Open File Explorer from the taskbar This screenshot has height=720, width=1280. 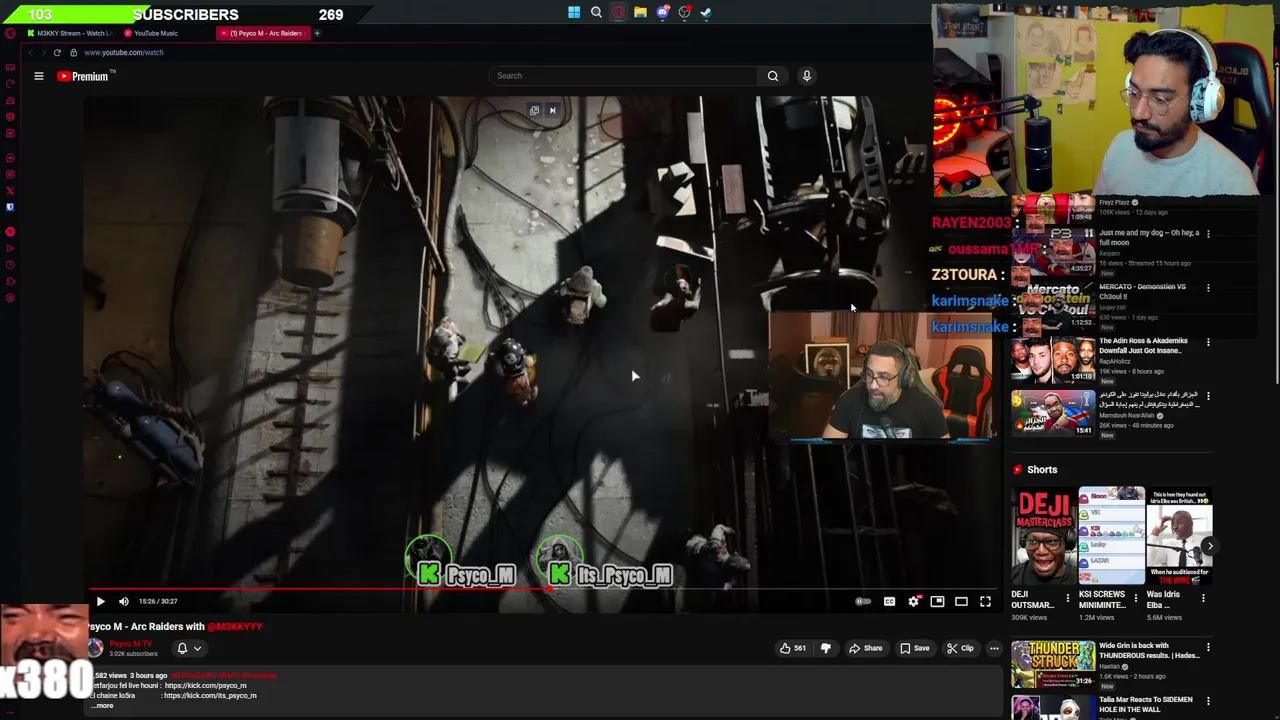coord(640,13)
